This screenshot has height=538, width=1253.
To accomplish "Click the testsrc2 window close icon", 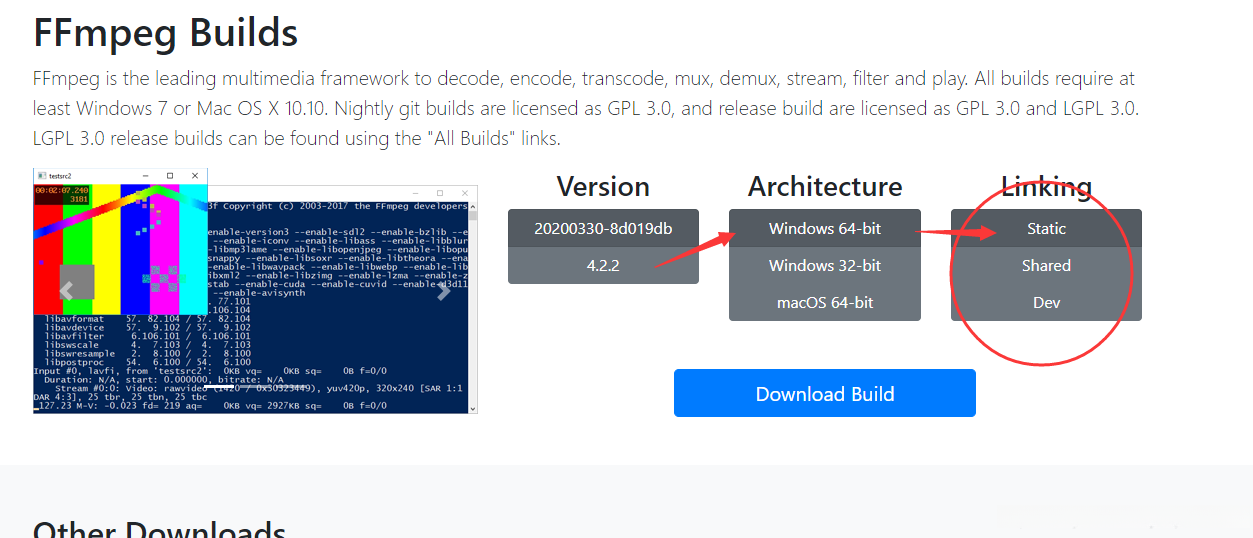I will (194, 175).
